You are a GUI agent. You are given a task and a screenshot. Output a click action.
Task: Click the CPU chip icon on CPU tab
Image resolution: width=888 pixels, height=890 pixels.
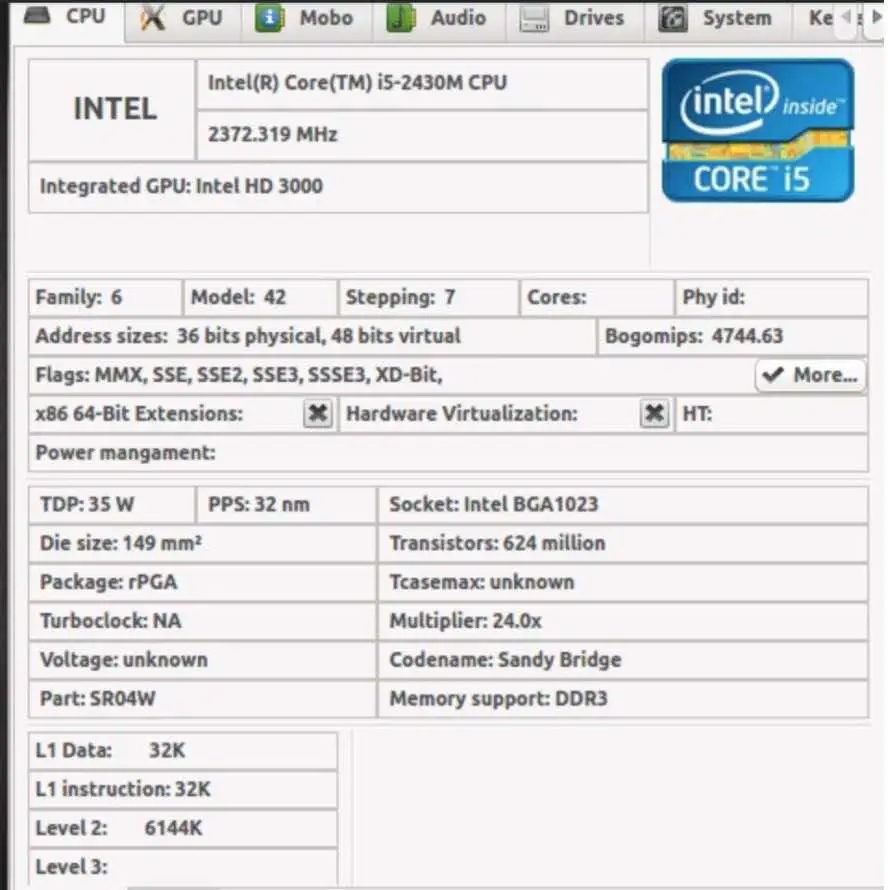point(37,15)
